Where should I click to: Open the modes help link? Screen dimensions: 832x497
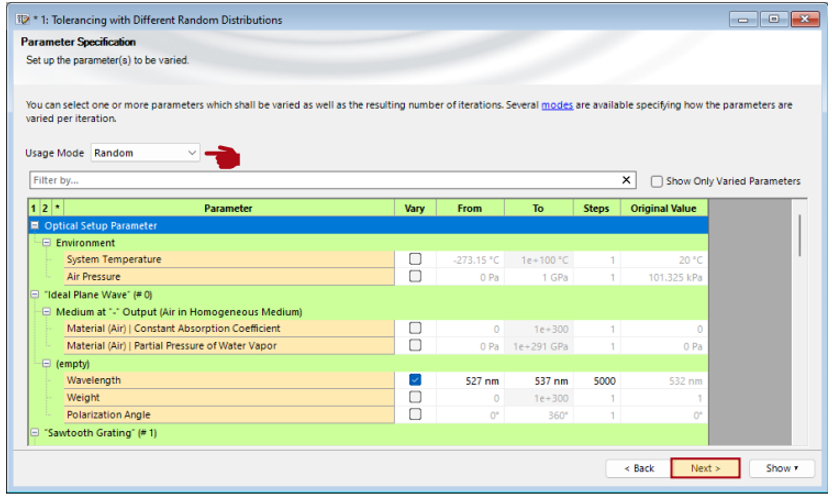pyautogui.click(x=557, y=105)
